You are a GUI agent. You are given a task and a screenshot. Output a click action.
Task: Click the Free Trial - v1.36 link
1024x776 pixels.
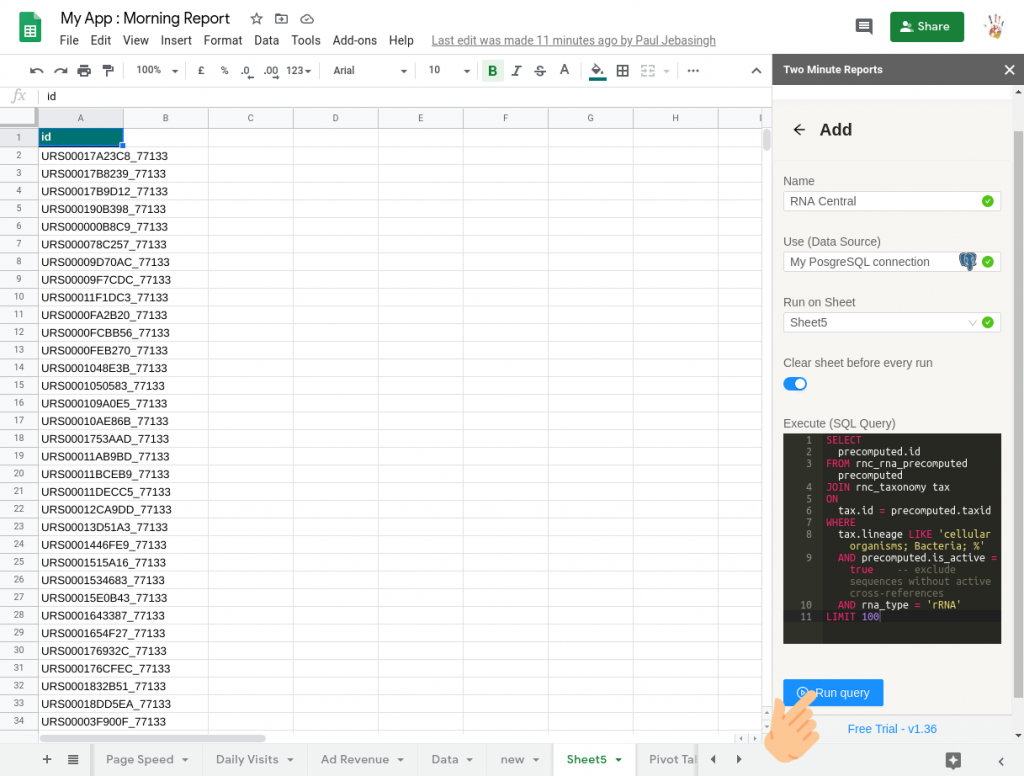(x=891, y=729)
